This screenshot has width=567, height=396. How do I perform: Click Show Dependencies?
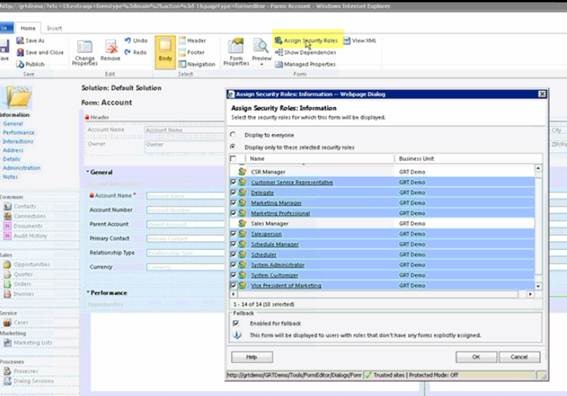pyautogui.click(x=306, y=52)
